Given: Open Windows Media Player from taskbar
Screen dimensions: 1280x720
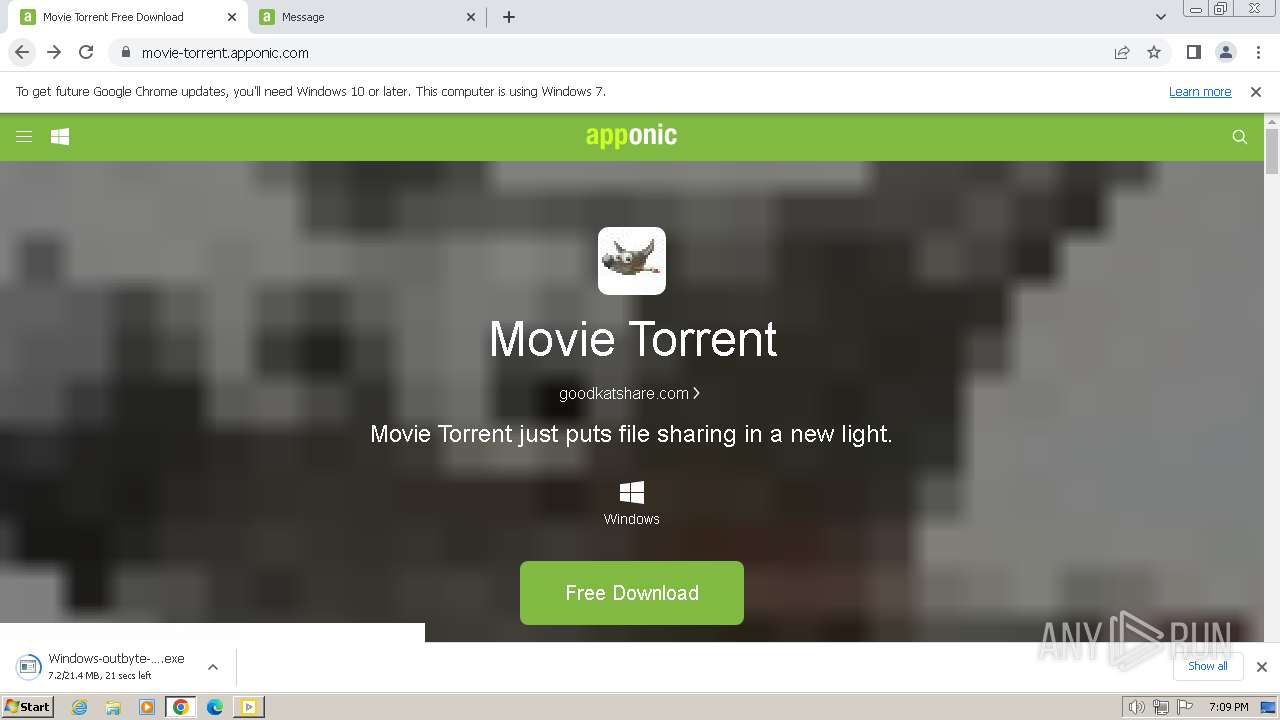Looking at the screenshot, I should click(x=147, y=707).
